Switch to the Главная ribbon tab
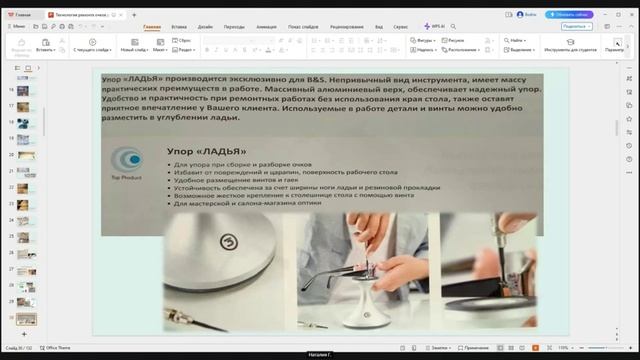This screenshot has width=640, height=360. point(152,27)
